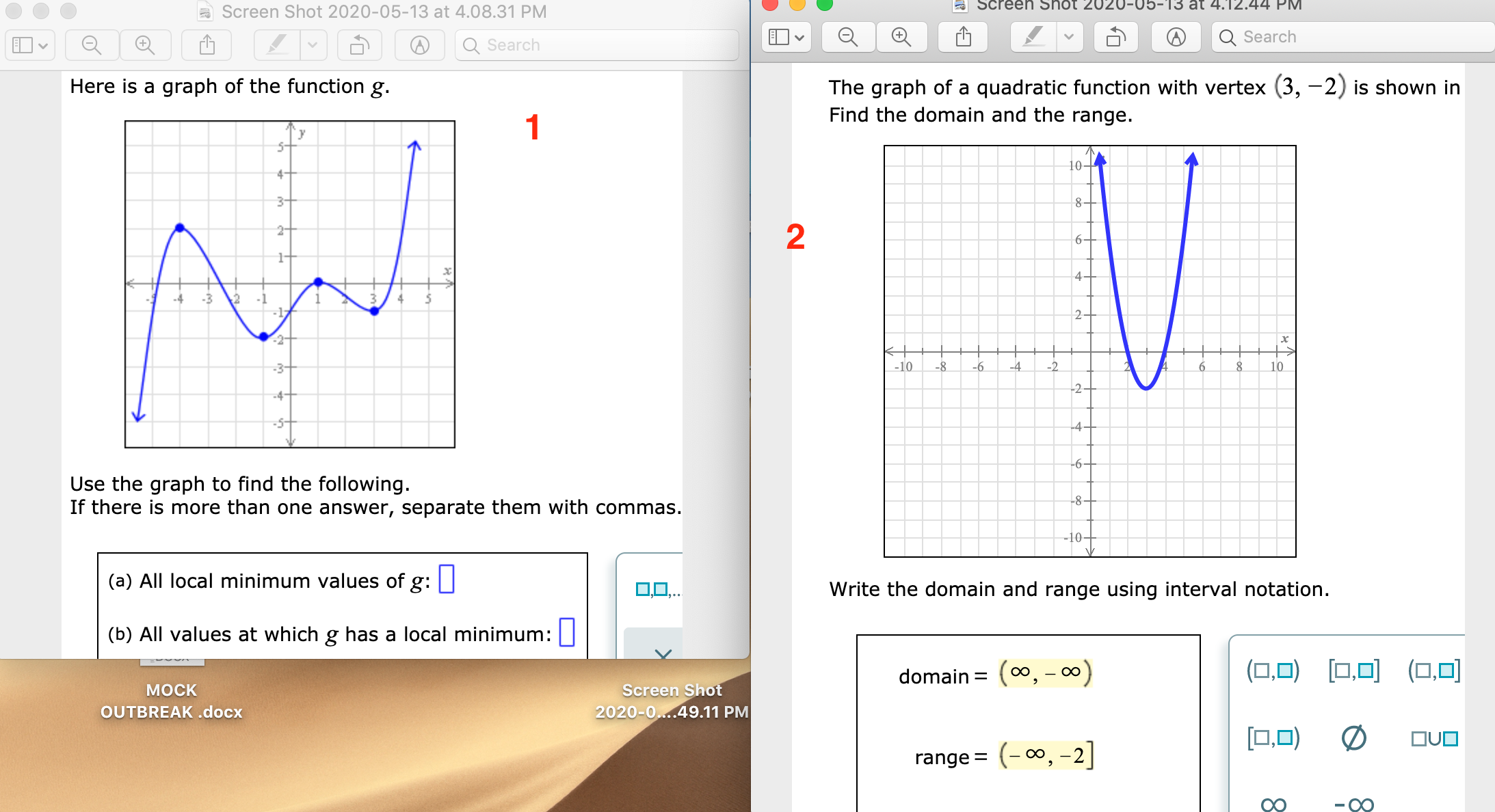Open sidebar view menu in left window
The height and width of the screenshot is (812, 1495).
pyautogui.click(x=30, y=45)
